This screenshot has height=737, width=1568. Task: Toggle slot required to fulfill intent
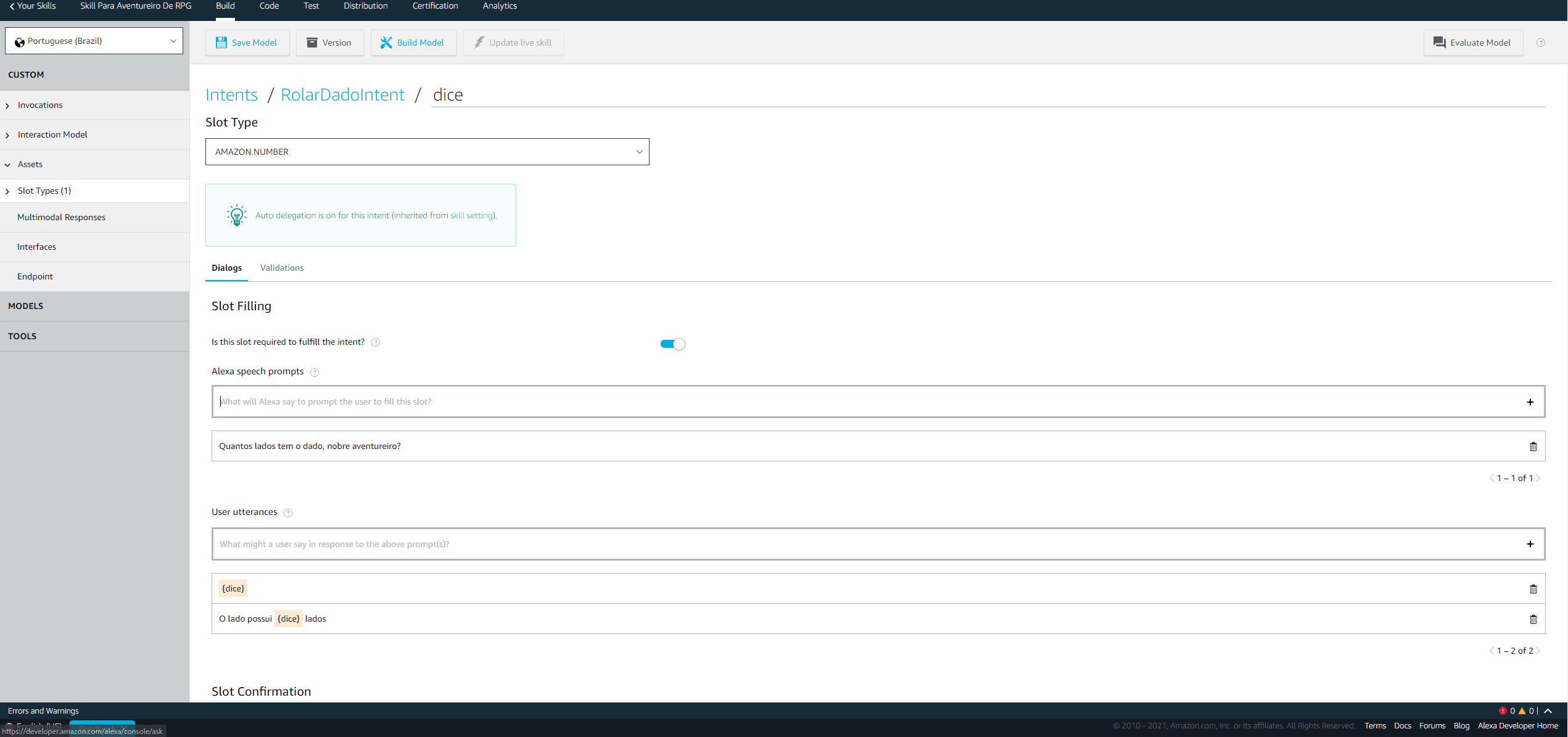tap(672, 344)
